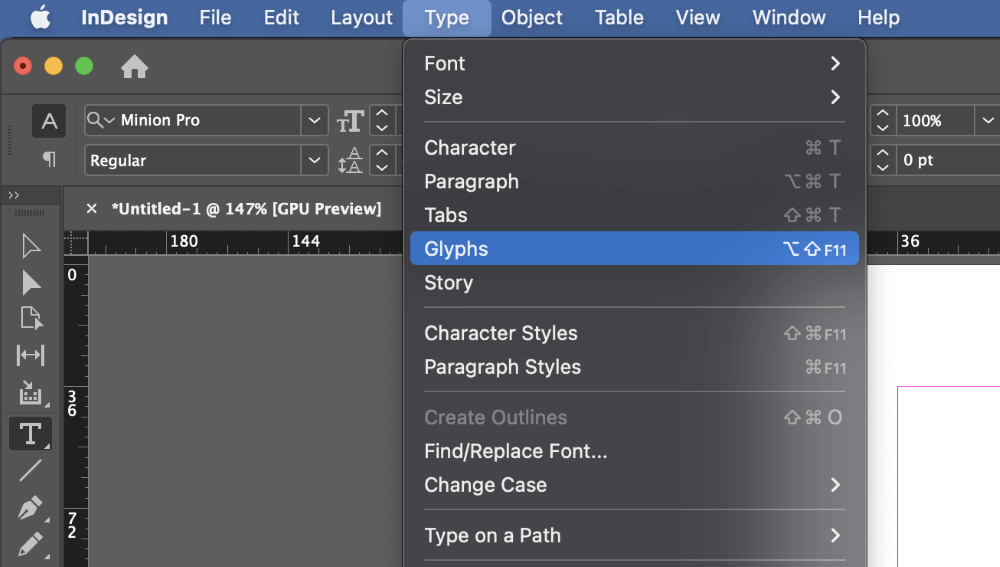Expand the Size submenu

[635, 97]
